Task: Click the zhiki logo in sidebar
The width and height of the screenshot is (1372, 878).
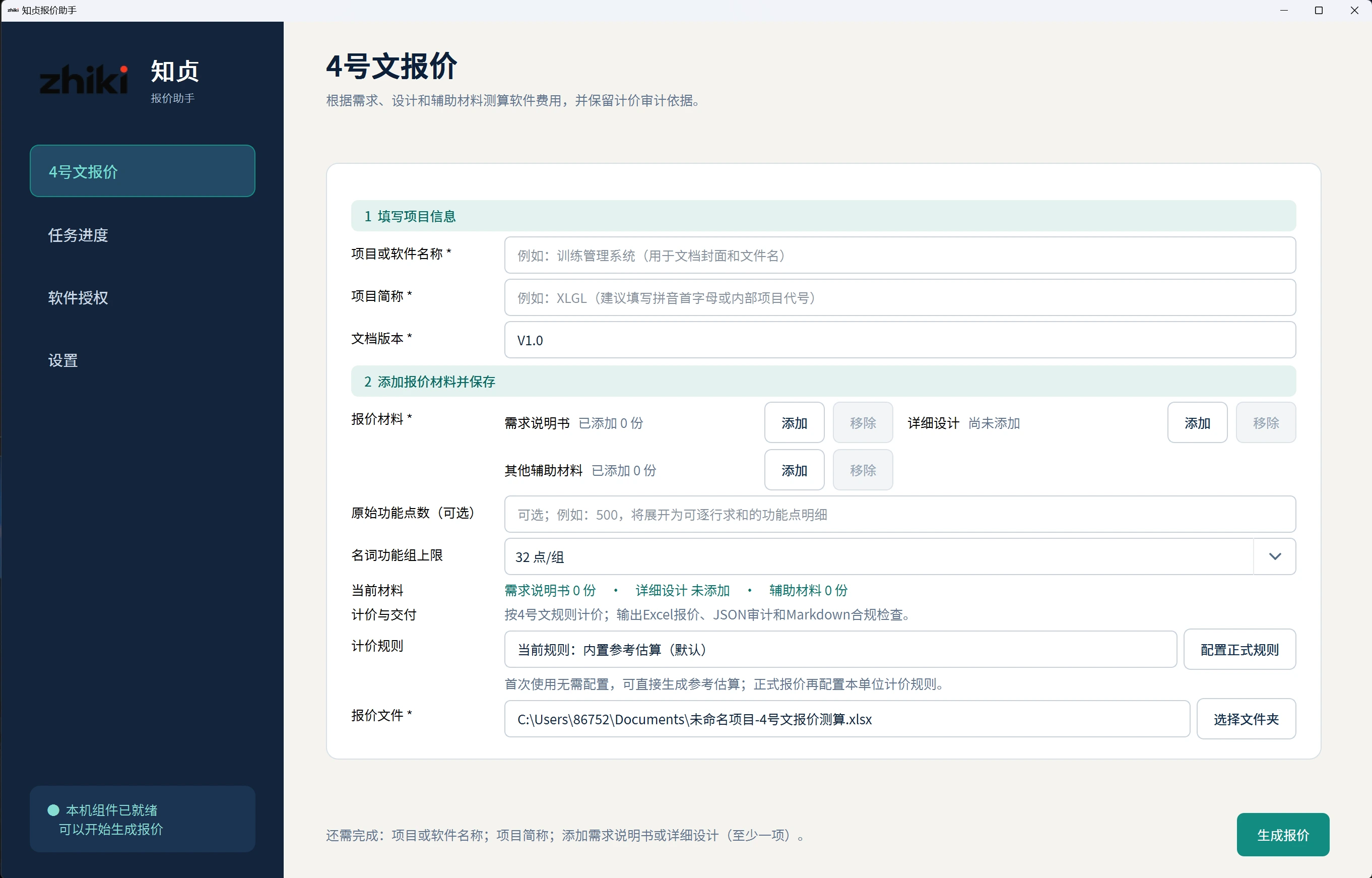Action: coord(84,80)
